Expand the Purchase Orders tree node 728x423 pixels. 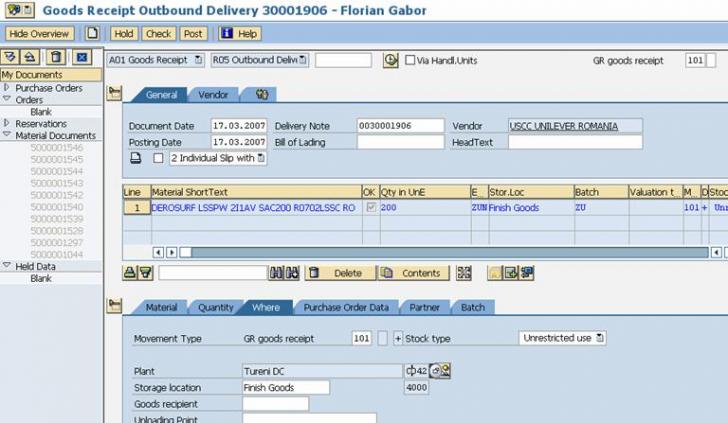click(7, 88)
